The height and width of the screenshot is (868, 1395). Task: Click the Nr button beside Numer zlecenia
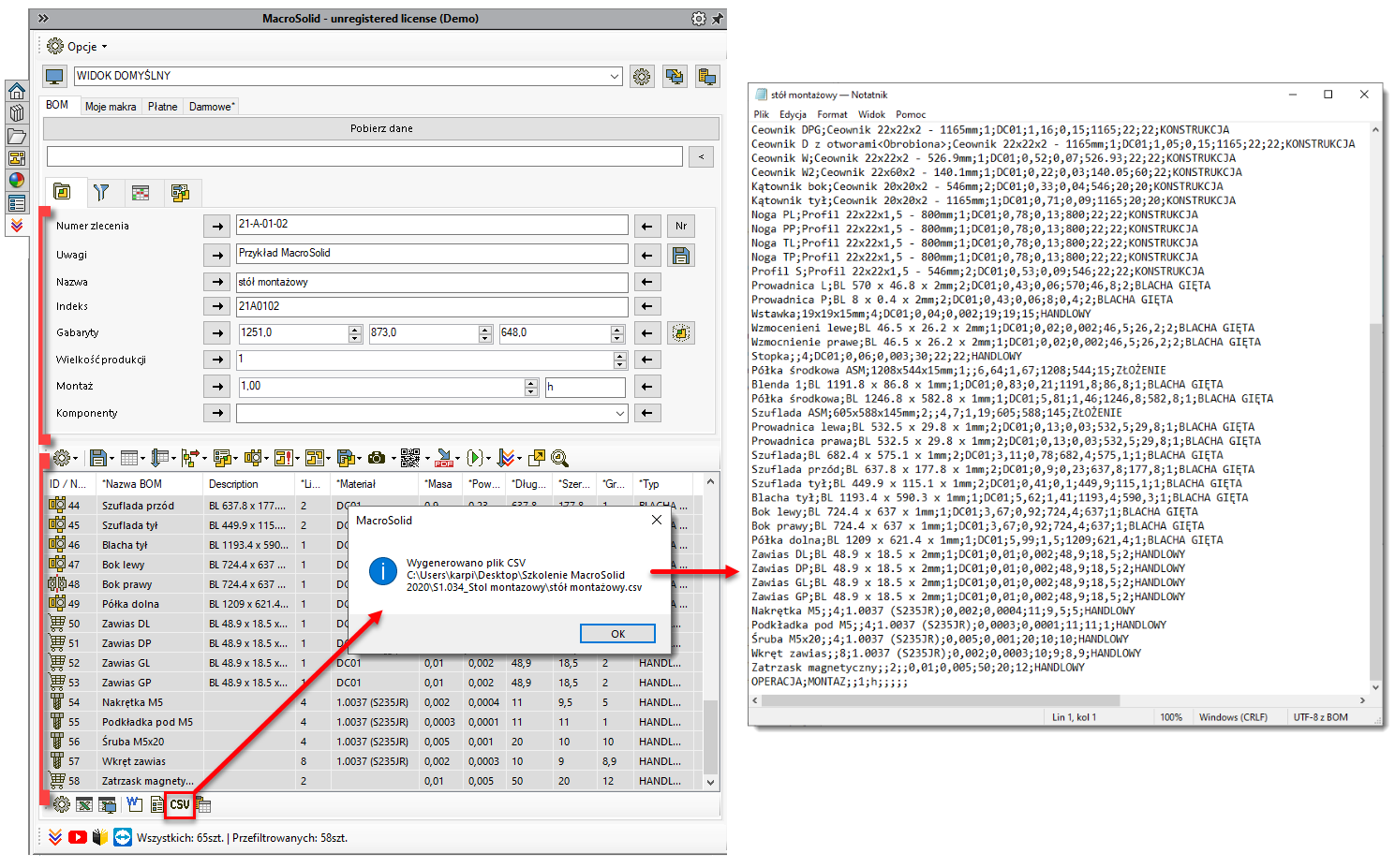(681, 226)
